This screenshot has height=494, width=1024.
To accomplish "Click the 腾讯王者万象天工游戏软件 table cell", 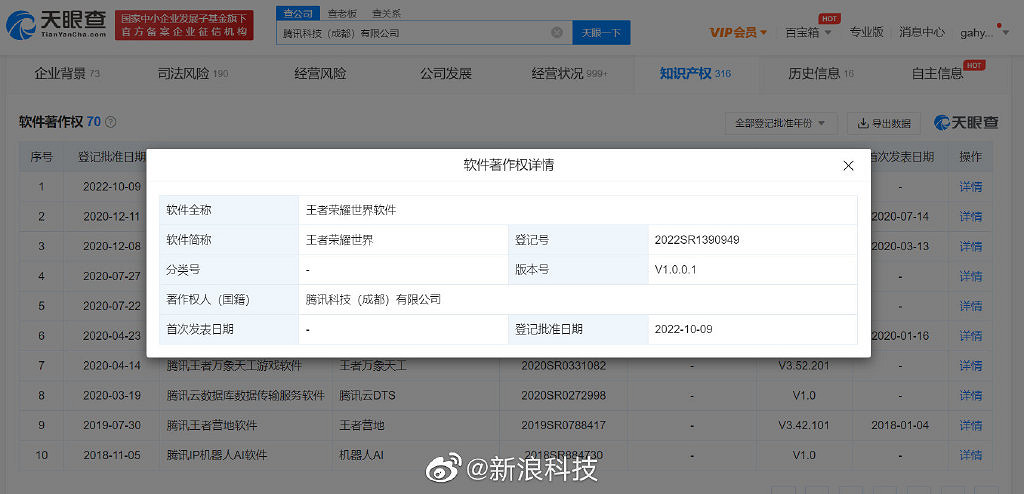I will [x=234, y=366].
